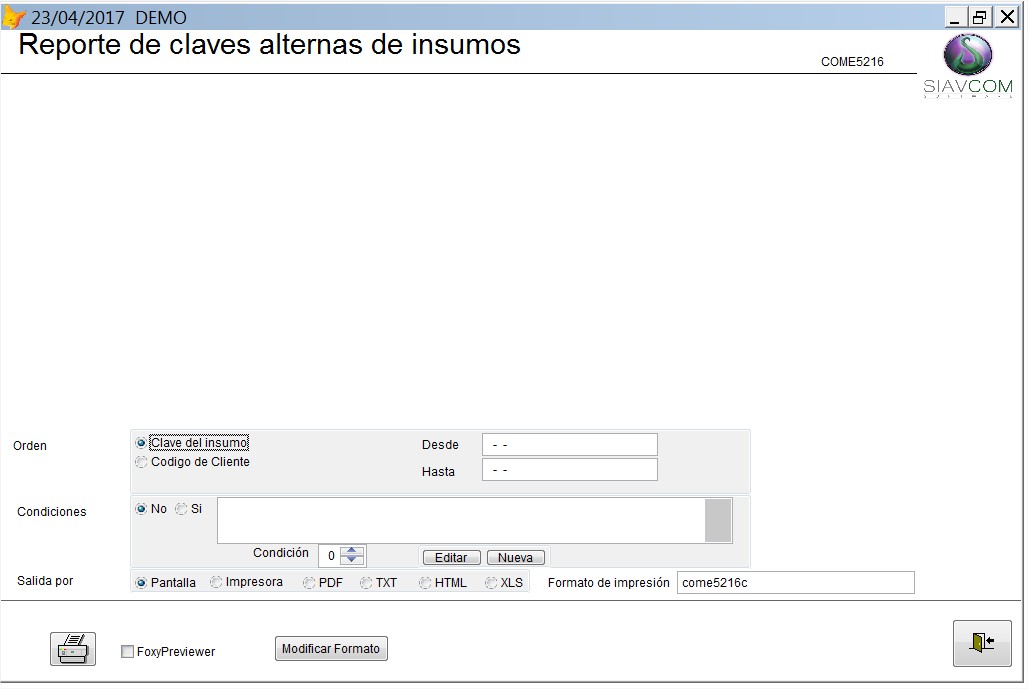
Task: Minimize the report window
Action: 956,17
